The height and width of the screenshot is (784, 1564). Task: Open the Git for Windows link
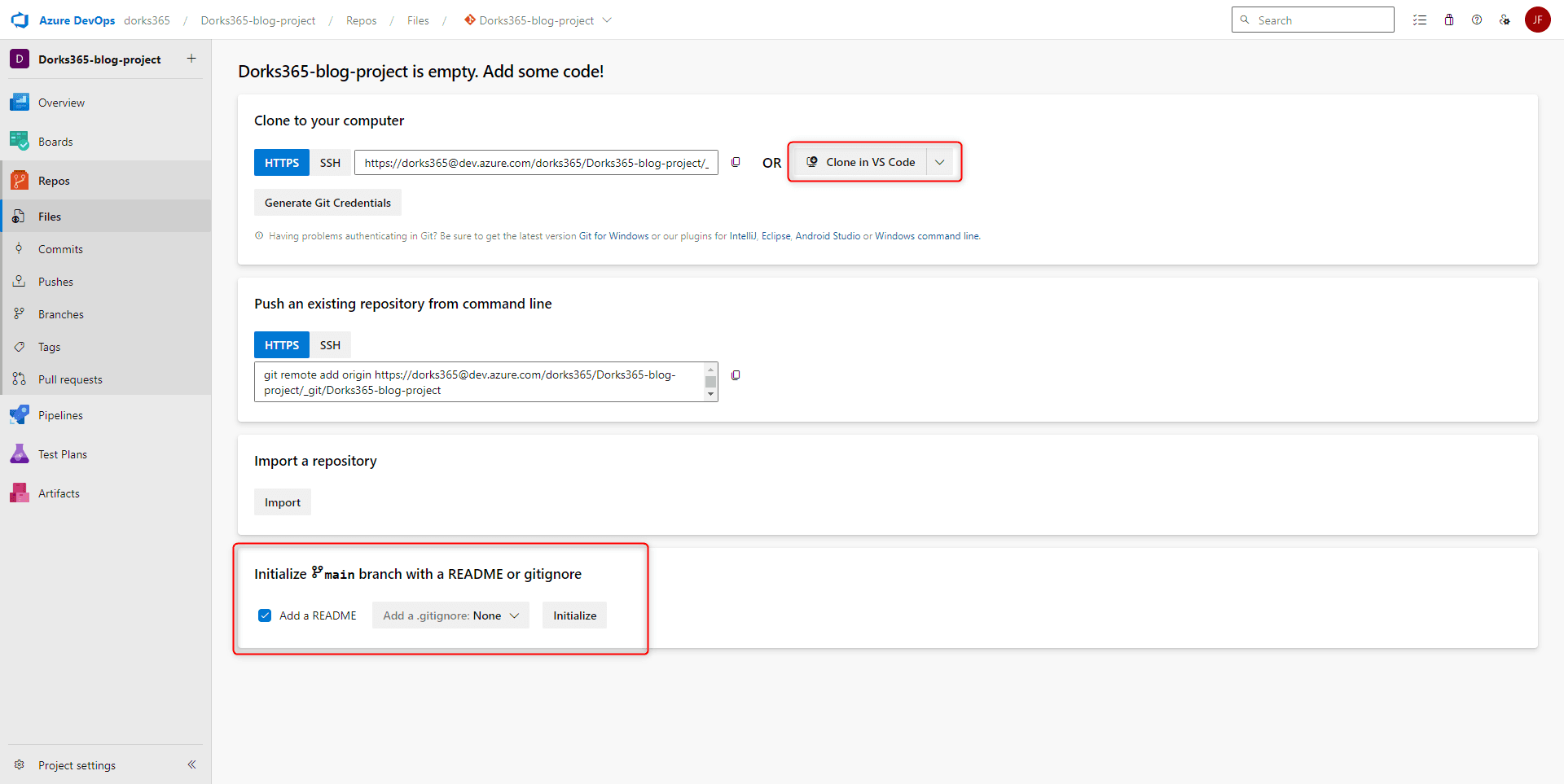tap(613, 236)
